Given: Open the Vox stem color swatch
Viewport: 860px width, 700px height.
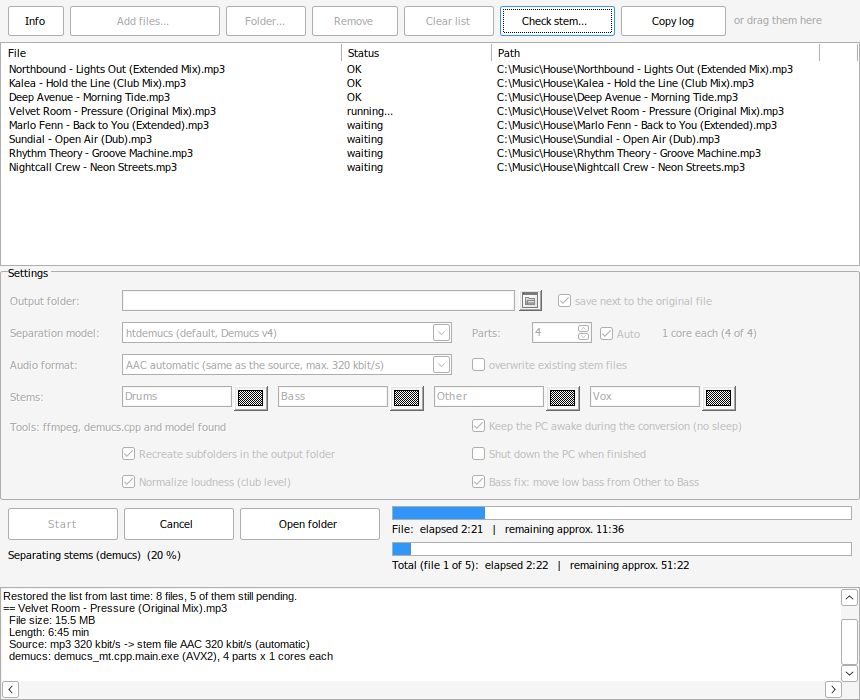Looking at the screenshot, I should click(718, 398).
